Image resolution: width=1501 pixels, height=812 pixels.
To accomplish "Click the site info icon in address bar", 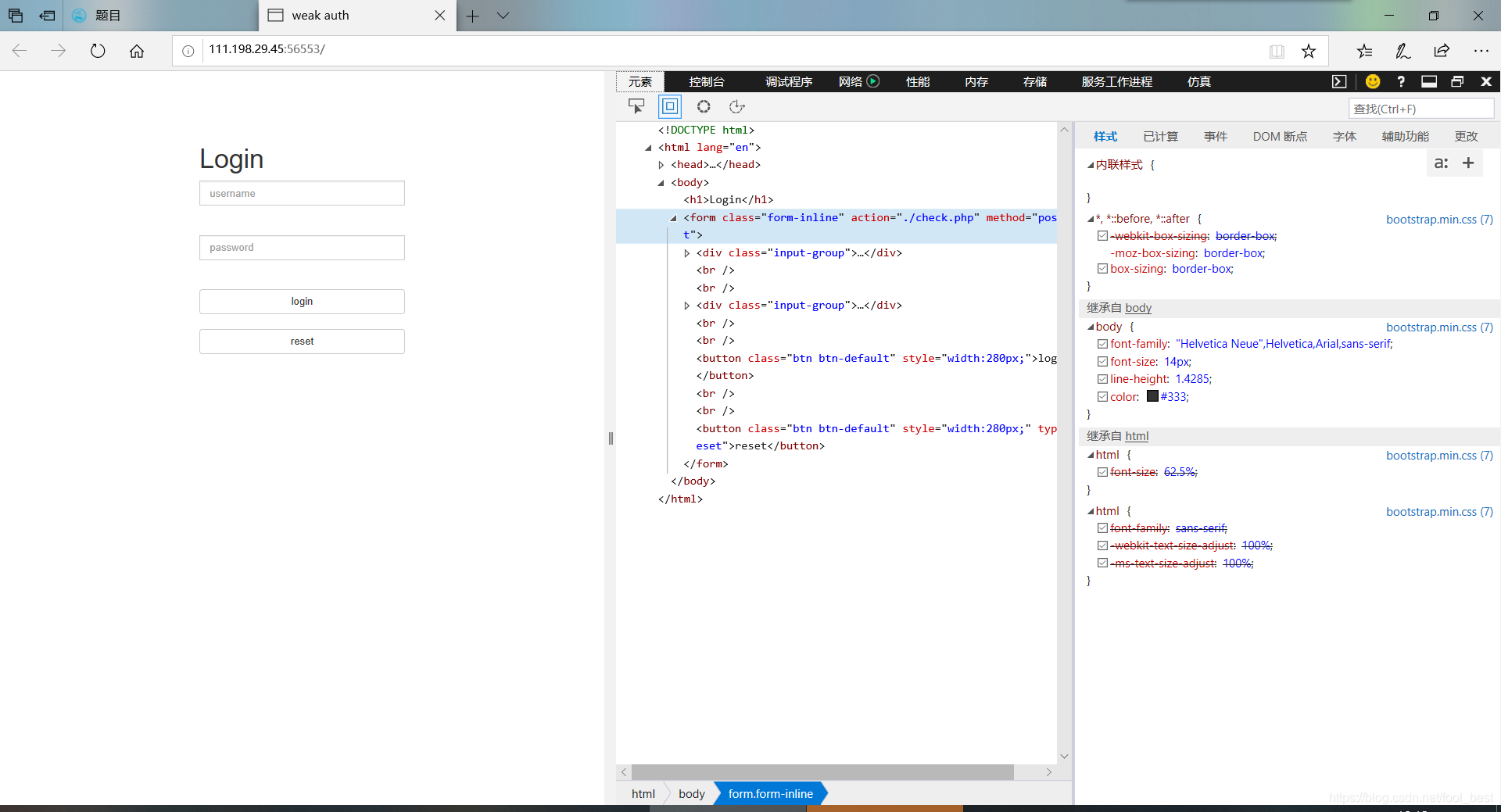I will [x=188, y=51].
